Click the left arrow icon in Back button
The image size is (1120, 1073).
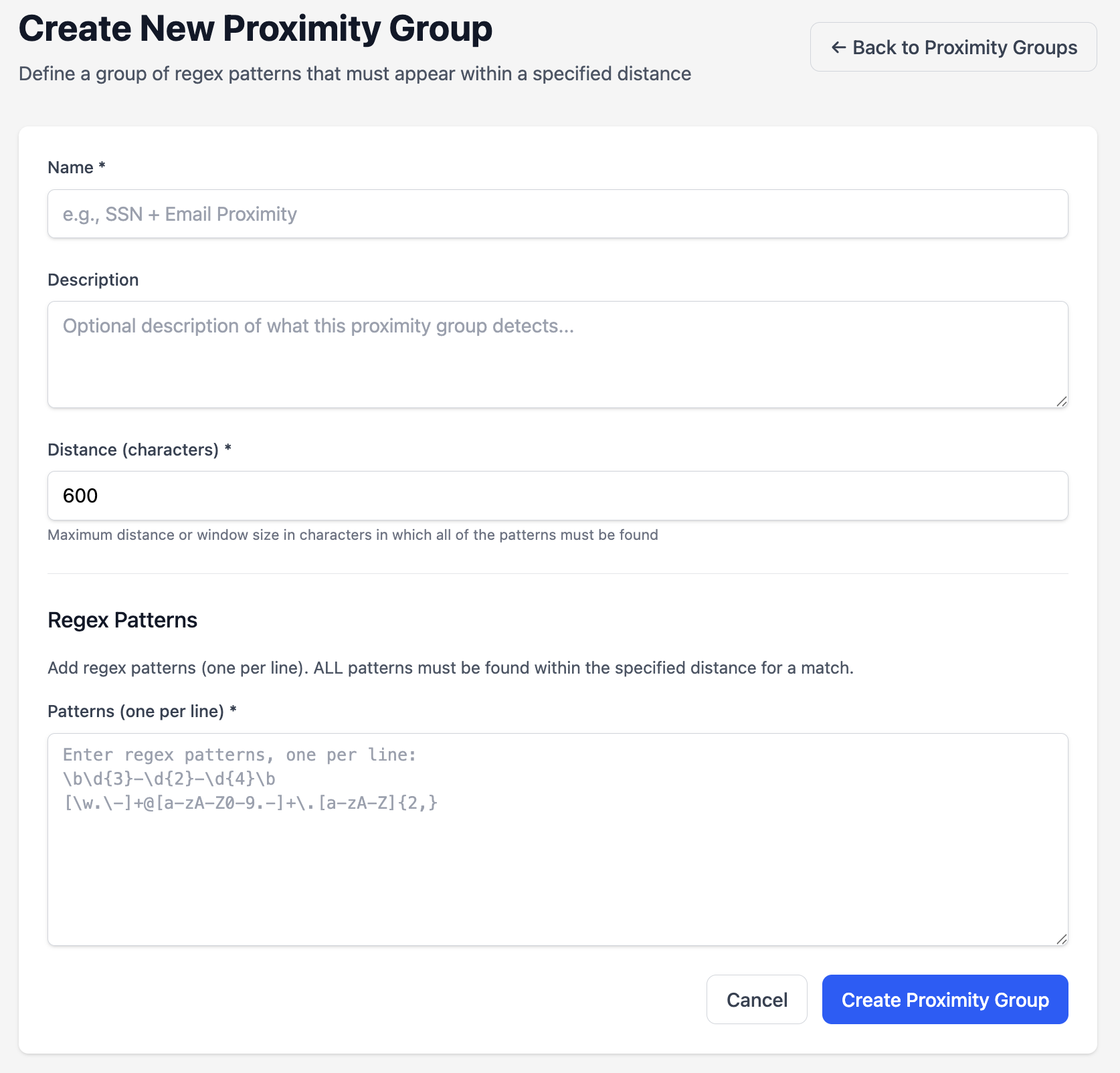[838, 47]
